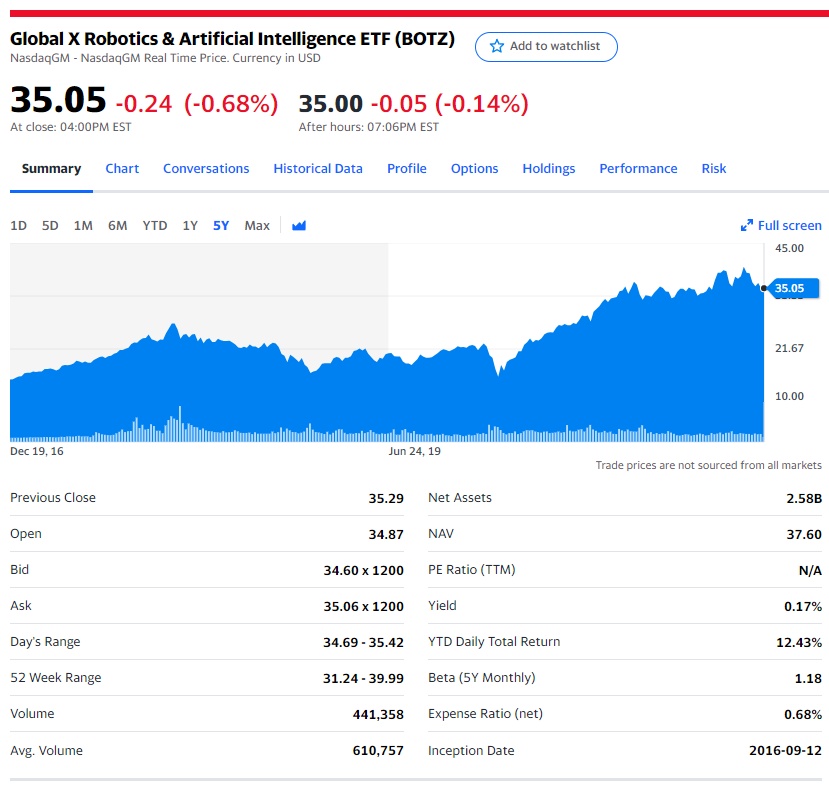The width and height of the screenshot is (829, 787).
Task: Set chart range to 1D
Action: (19, 226)
